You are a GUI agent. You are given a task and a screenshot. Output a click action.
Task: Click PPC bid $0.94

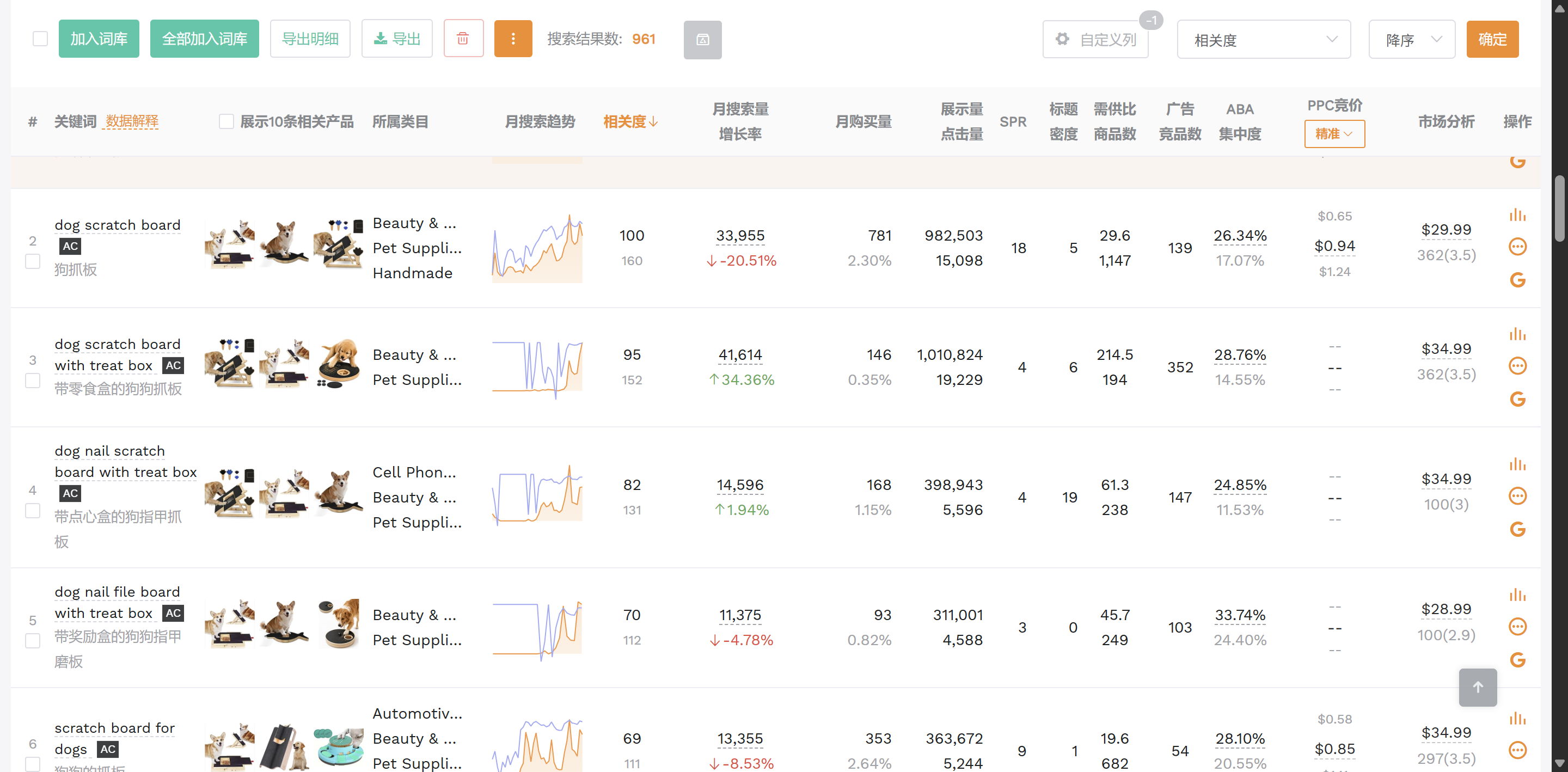[x=1334, y=246]
